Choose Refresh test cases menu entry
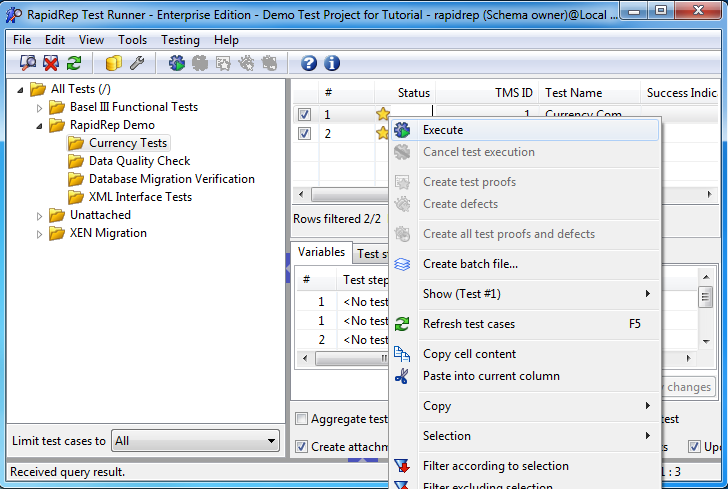 pyautogui.click(x=525, y=324)
